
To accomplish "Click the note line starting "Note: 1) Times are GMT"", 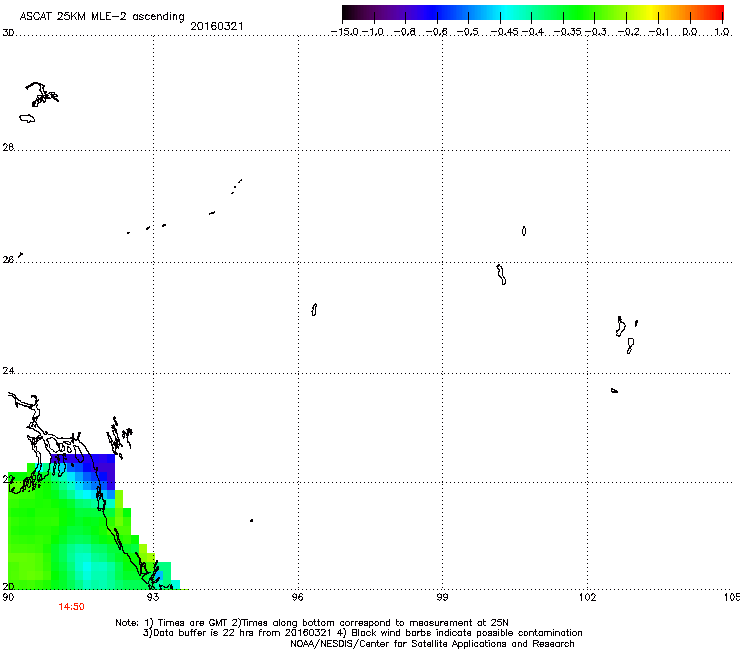I will 311,623.
